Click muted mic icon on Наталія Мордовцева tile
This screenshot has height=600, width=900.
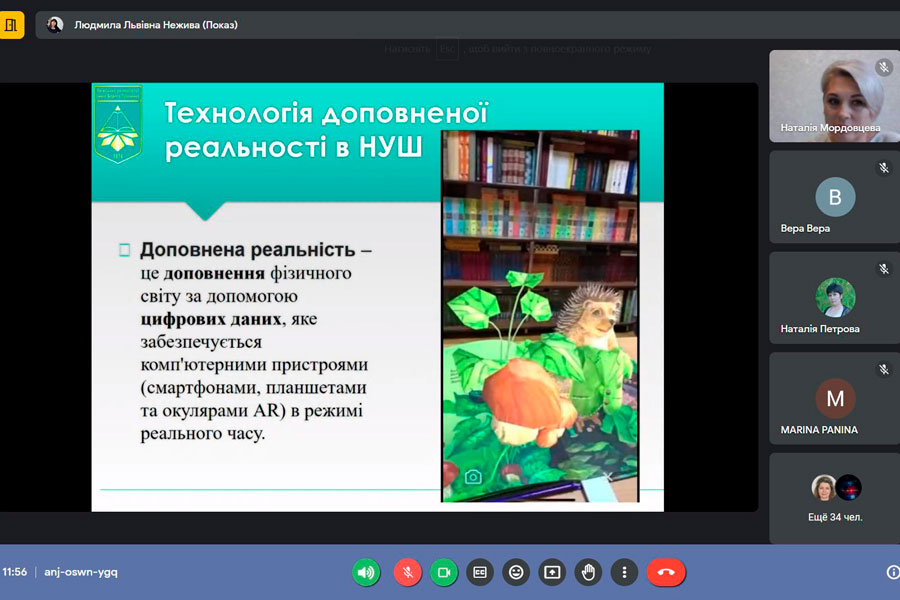(884, 67)
